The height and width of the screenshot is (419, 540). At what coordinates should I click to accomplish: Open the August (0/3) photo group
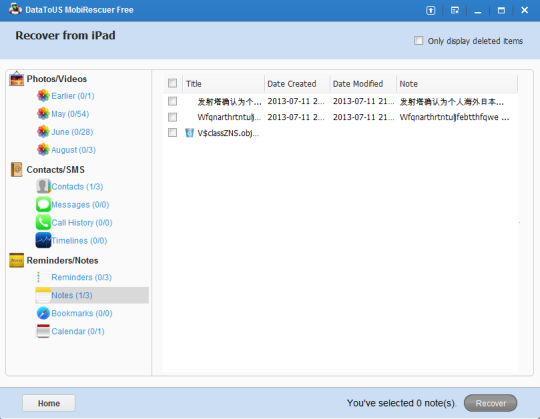[73, 150]
